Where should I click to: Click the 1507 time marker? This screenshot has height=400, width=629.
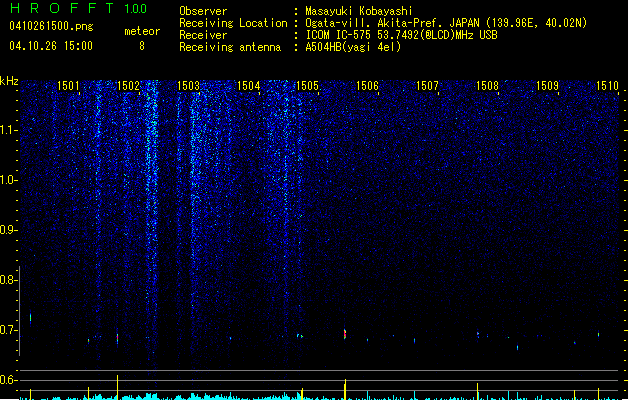tap(427, 86)
